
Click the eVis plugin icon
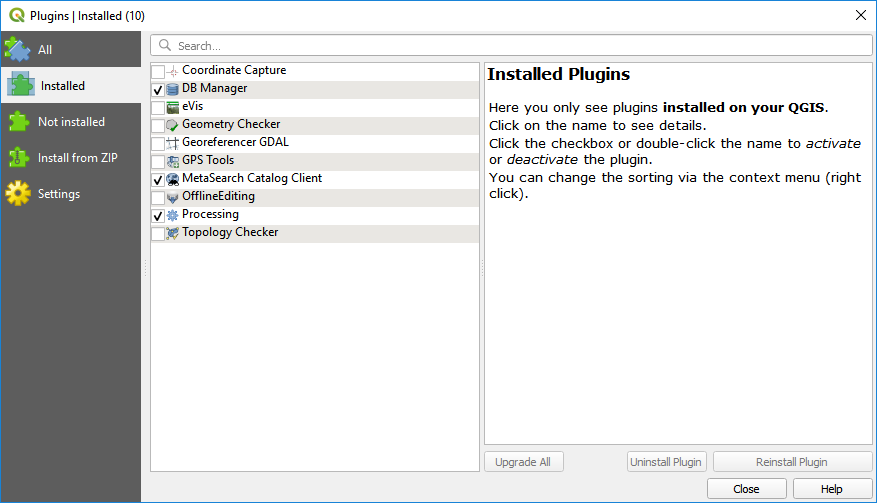pos(173,107)
